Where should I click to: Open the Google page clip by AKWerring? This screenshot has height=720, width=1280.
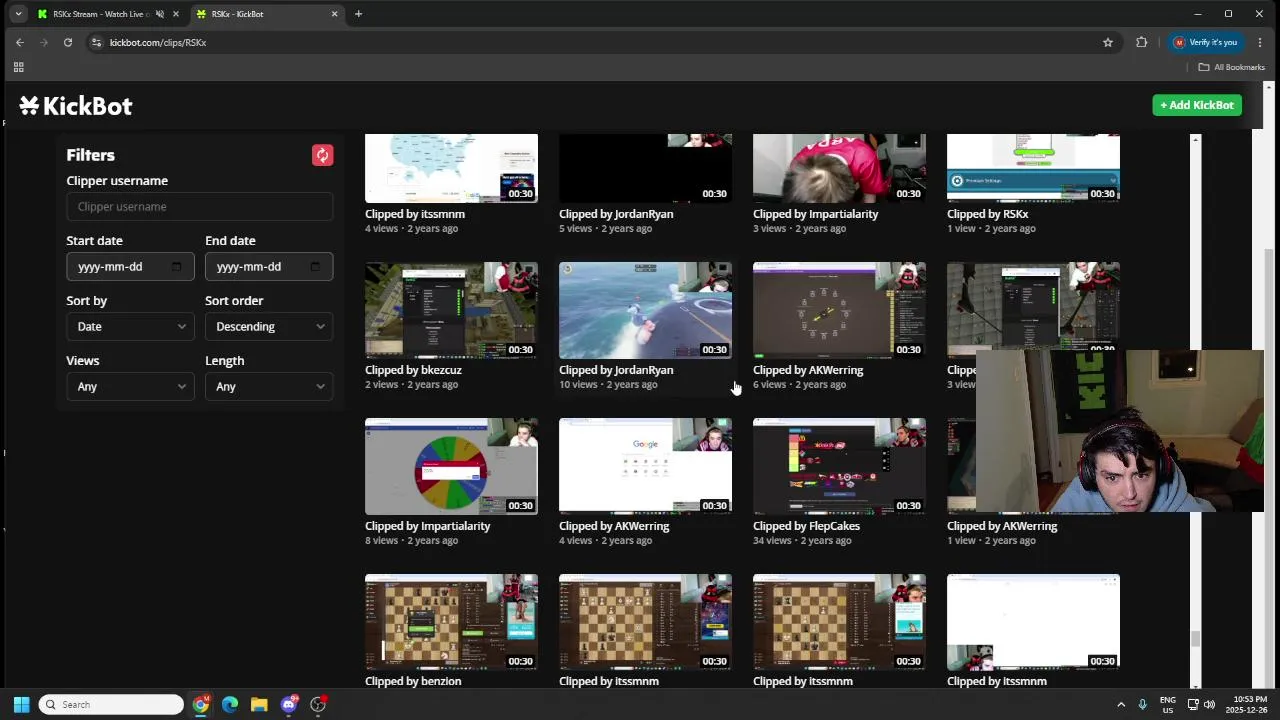tap(645, 466)
